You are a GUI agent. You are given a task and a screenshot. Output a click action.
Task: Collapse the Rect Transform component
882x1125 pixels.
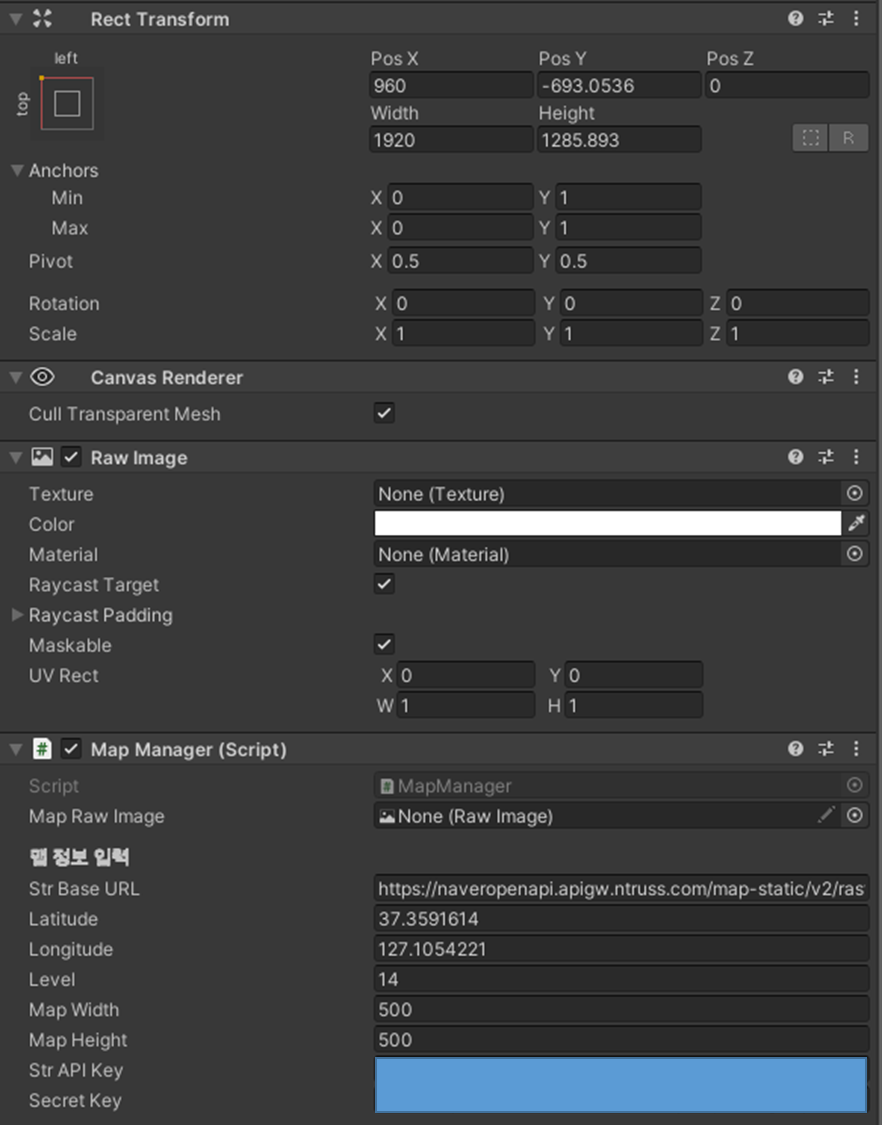coord(15,19)
